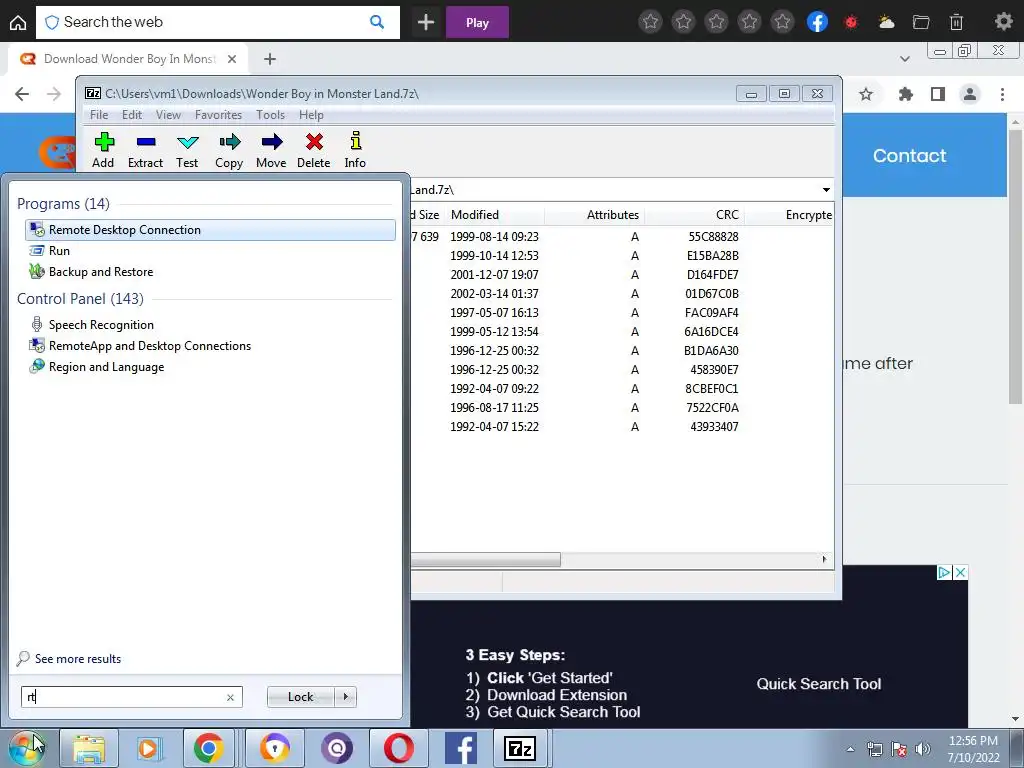
Task: Choose the Move arrow icon in 7-Zip
Action: click(271, 151)
